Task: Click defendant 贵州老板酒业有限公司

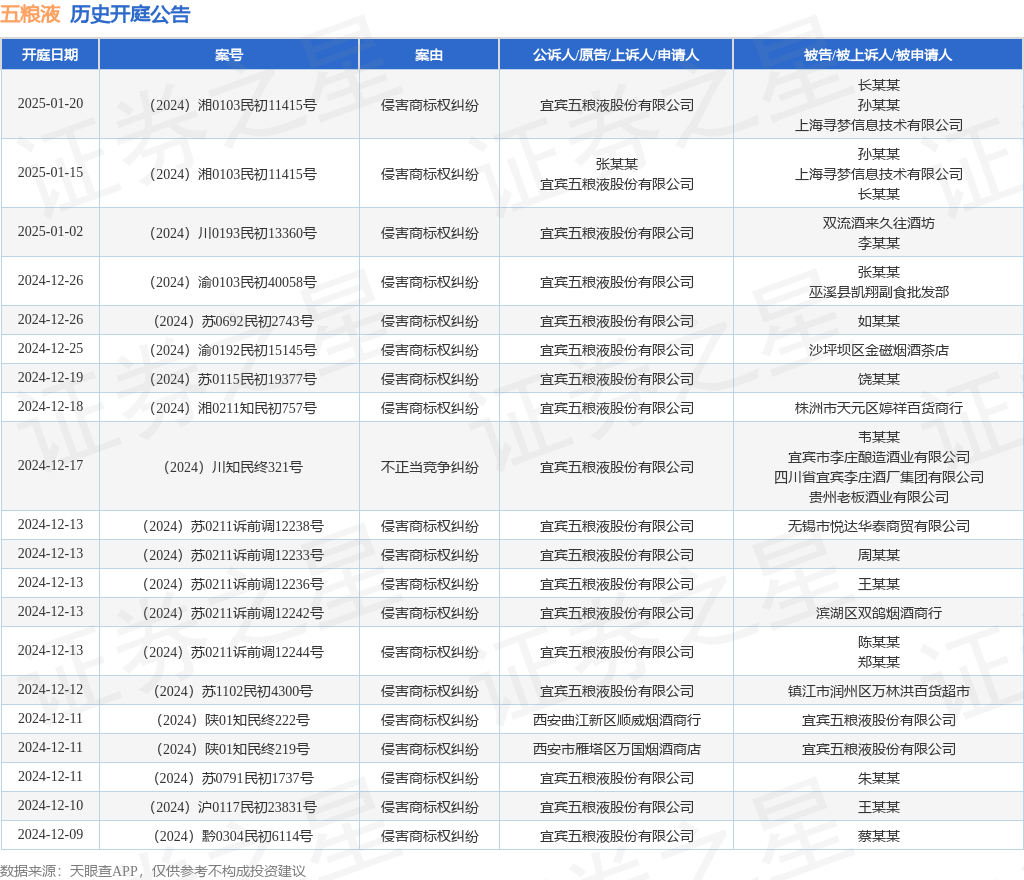Action: tap(878, 497)
